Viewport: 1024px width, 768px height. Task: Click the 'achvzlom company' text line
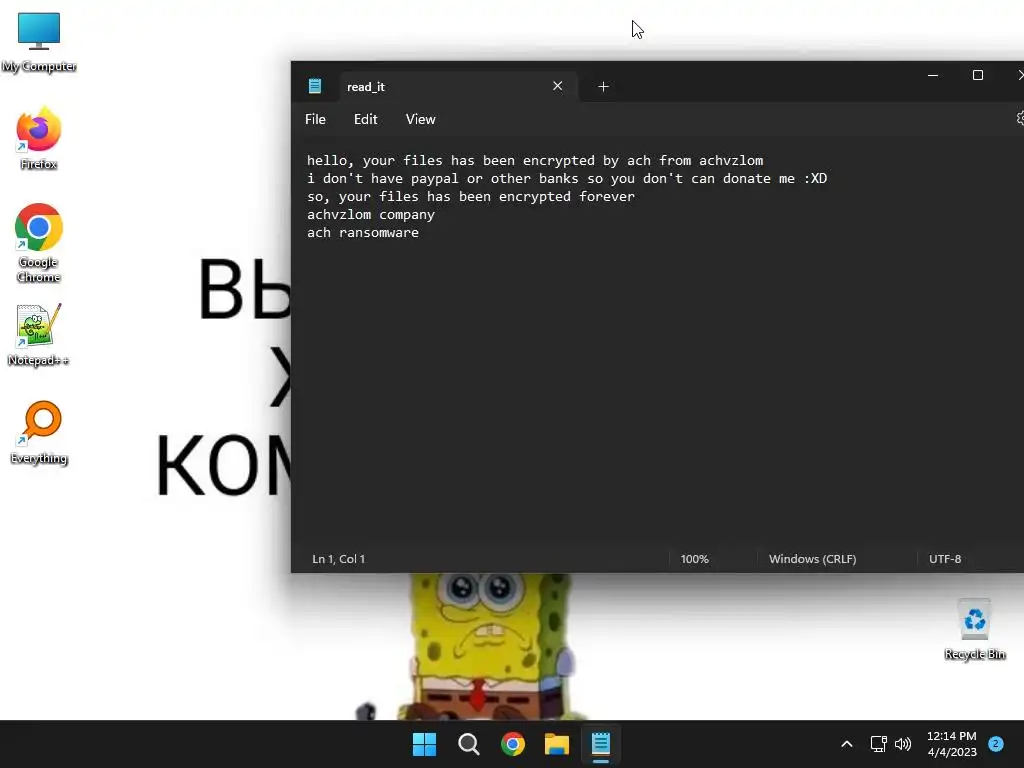tap(371, 214)
